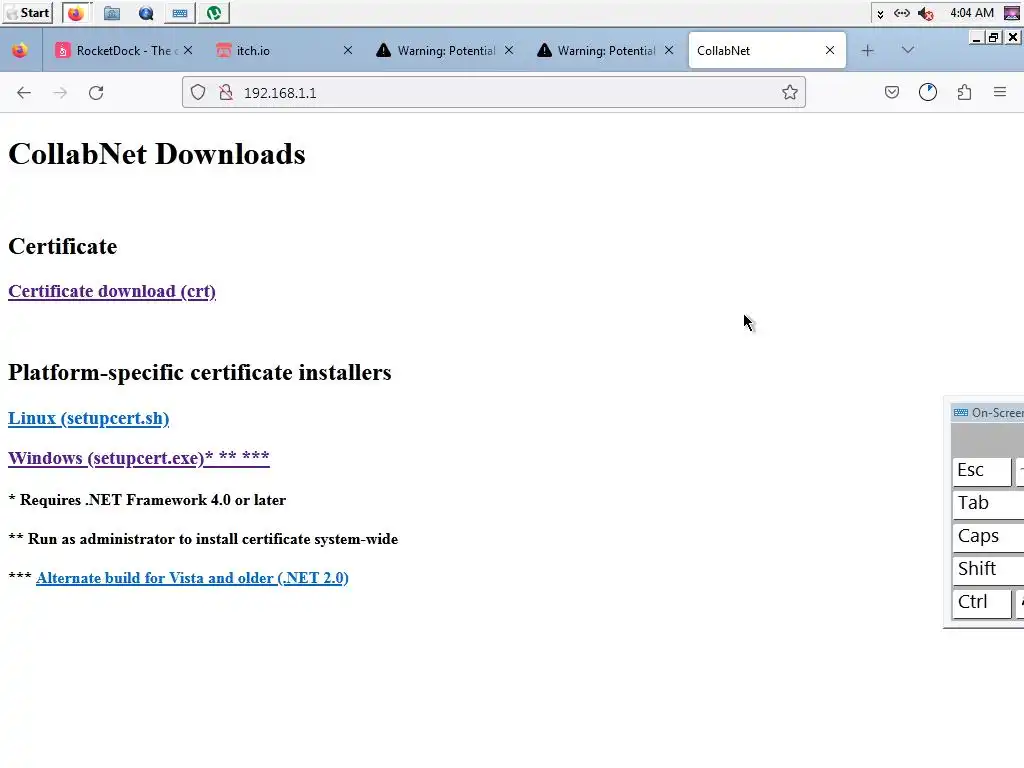
Task: Click the network connection tray icon
Action: point(902,13)
